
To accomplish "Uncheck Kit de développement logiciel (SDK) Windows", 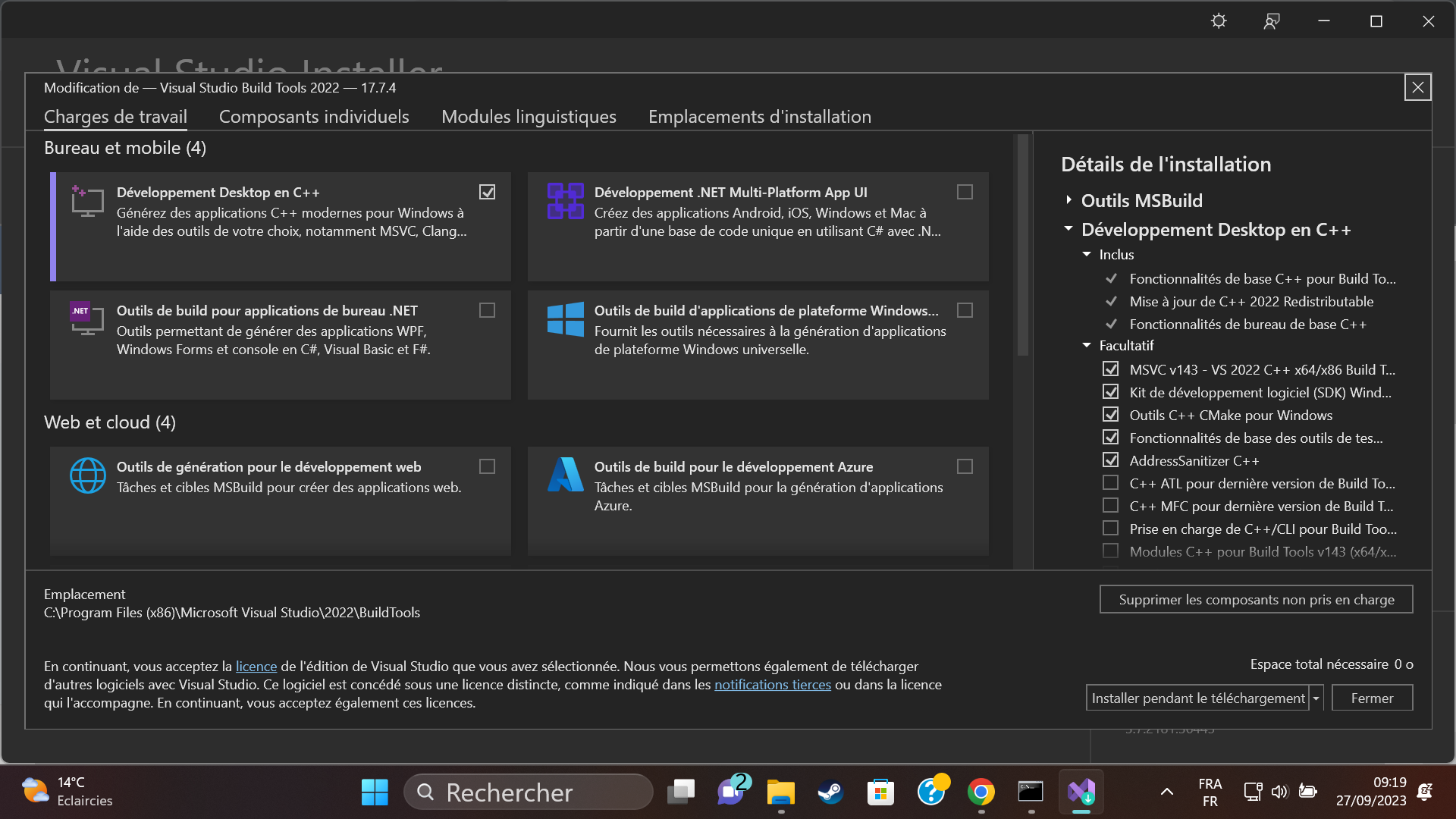I will (1110, 392).
